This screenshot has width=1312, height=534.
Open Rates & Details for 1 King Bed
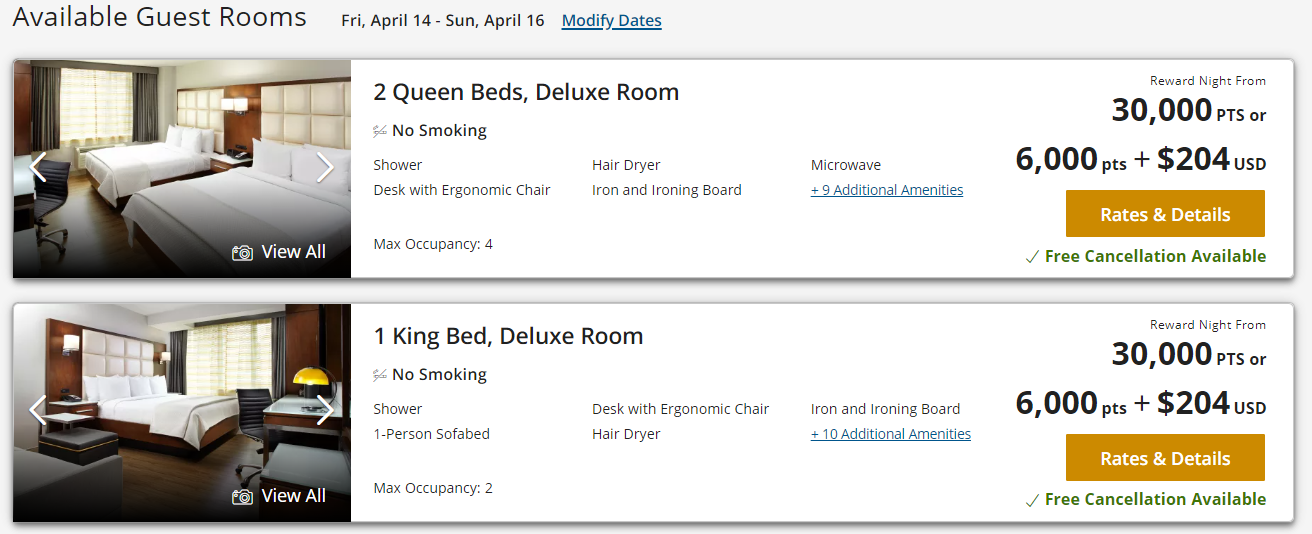click(1165, 458)
